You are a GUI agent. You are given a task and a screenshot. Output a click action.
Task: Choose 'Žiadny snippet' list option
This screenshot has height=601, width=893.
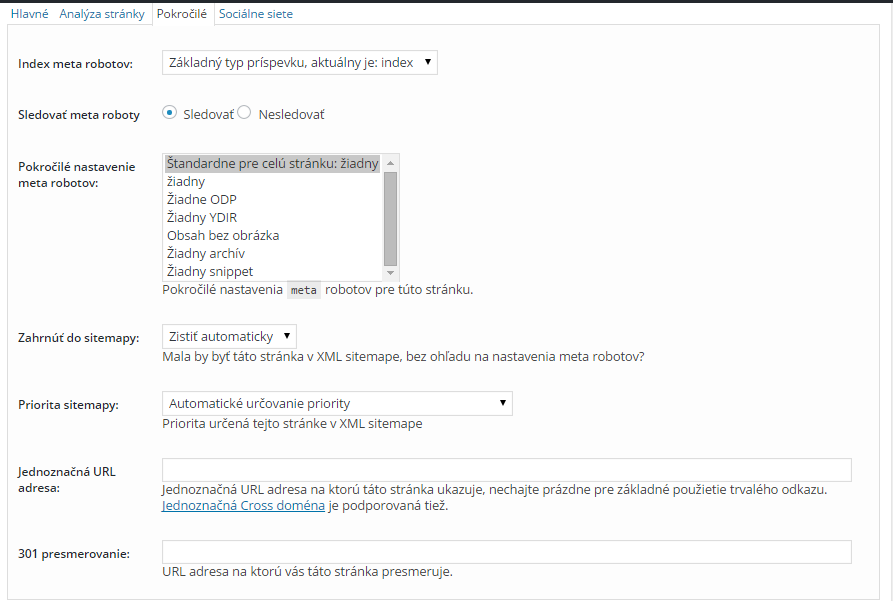(x=209, y=272)
